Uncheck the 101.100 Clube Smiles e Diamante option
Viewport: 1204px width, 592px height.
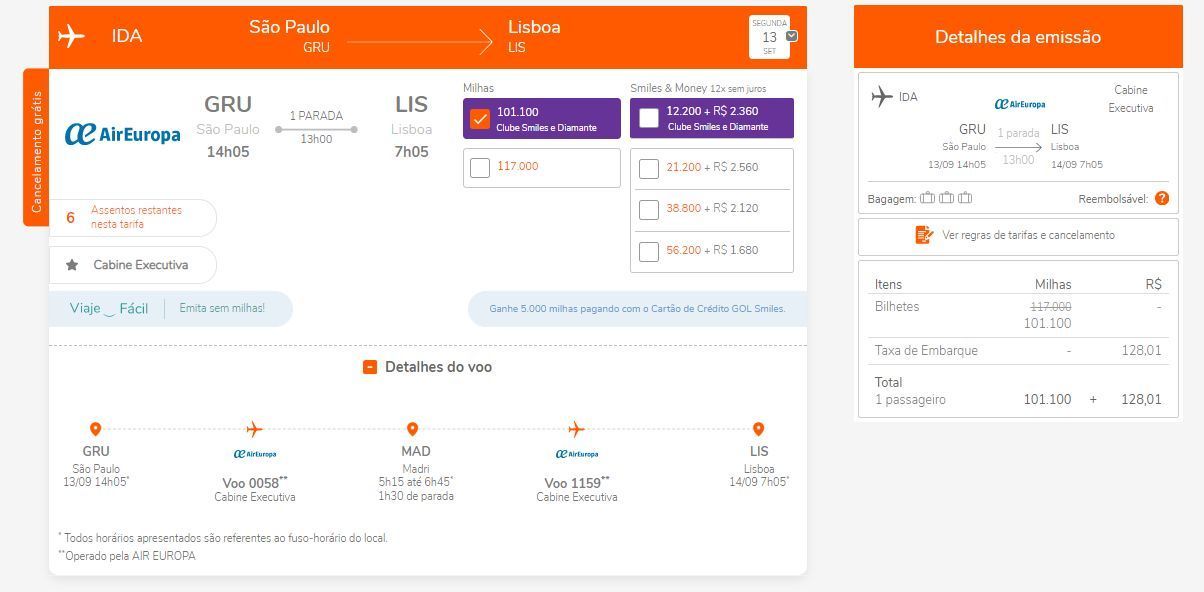(480, 119)
